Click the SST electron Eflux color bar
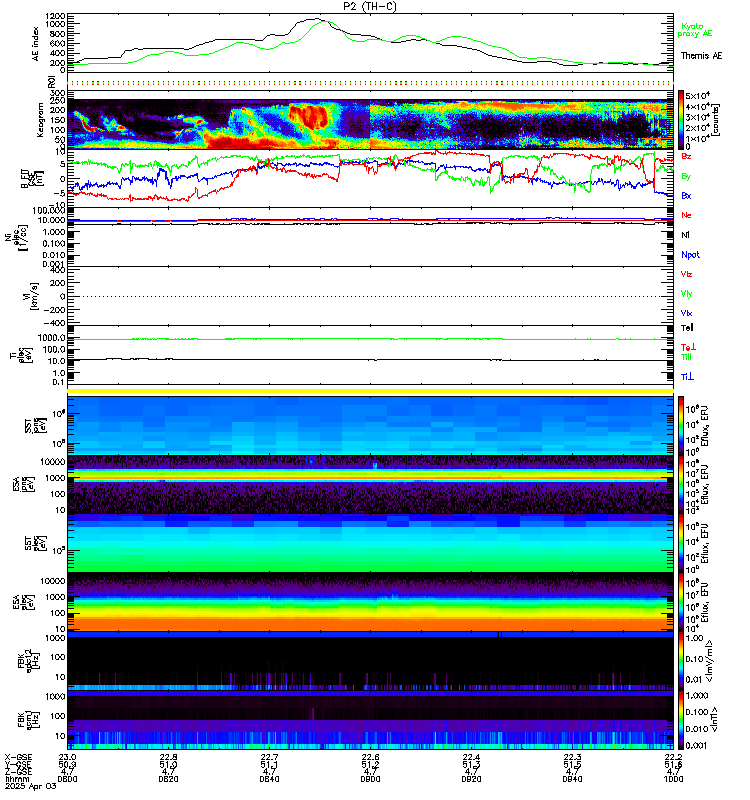 (x=681, y=543)
